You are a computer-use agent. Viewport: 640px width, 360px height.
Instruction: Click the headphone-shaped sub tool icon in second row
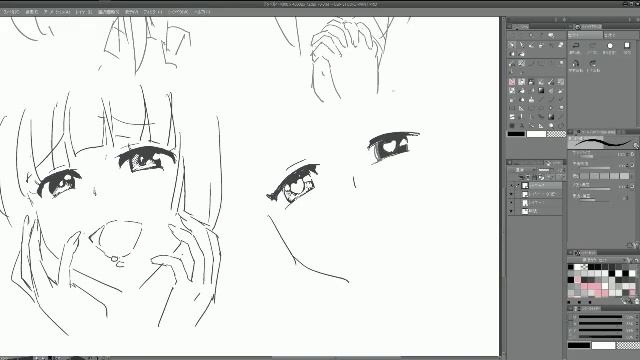[576, 63]
